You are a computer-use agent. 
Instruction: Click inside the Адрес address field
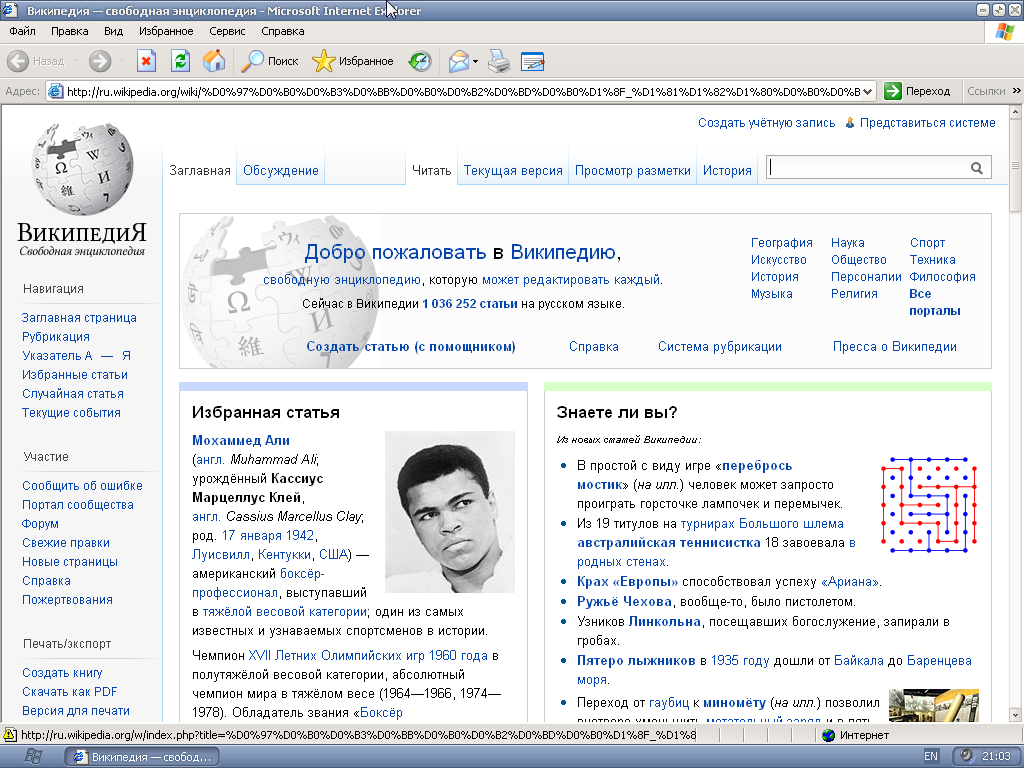pos(400,90)
